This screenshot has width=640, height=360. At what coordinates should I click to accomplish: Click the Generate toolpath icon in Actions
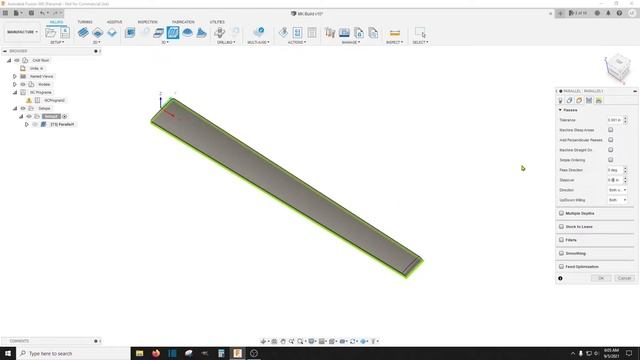point(283,33)
